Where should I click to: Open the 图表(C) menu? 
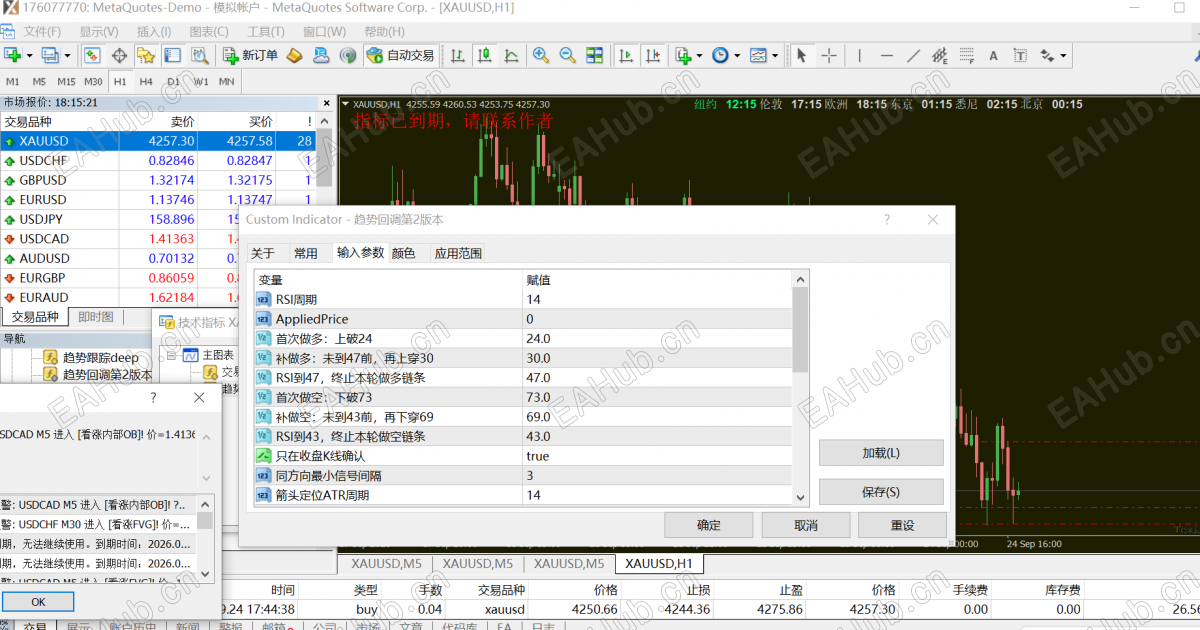pos(208,31)
